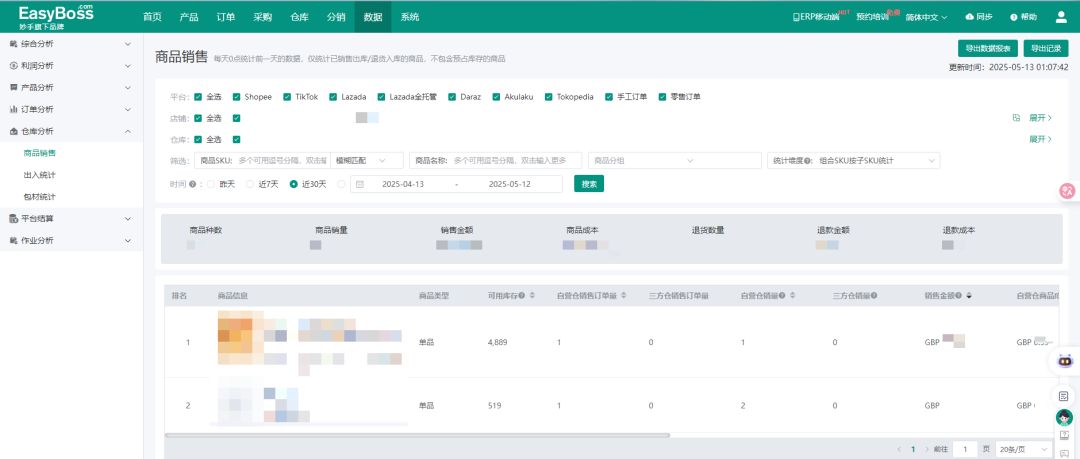Select 近7天 time radio button
Screen dimensions: 1080x459
(x=250, y=184)
